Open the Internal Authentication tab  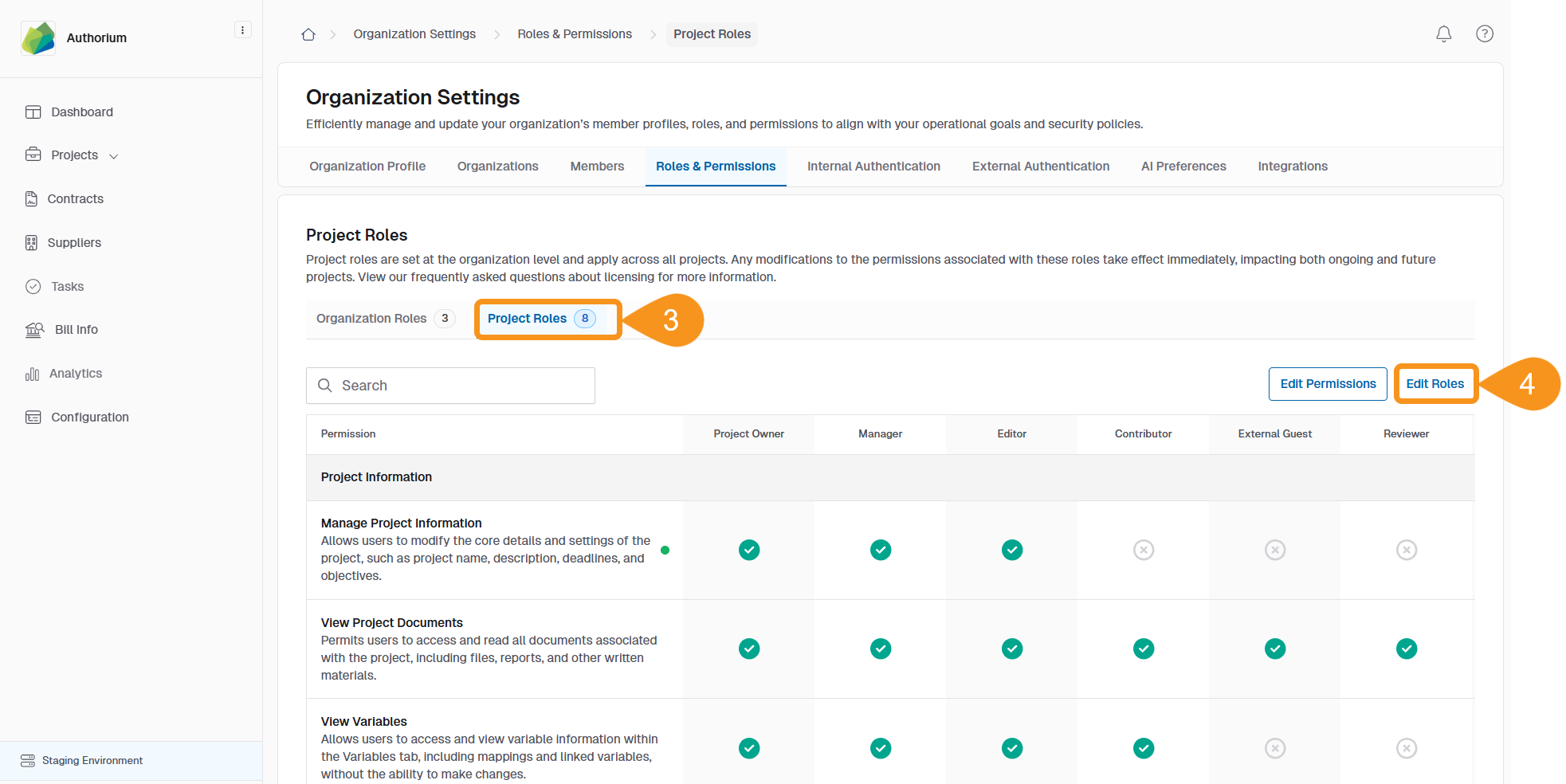tap(873, 166)
